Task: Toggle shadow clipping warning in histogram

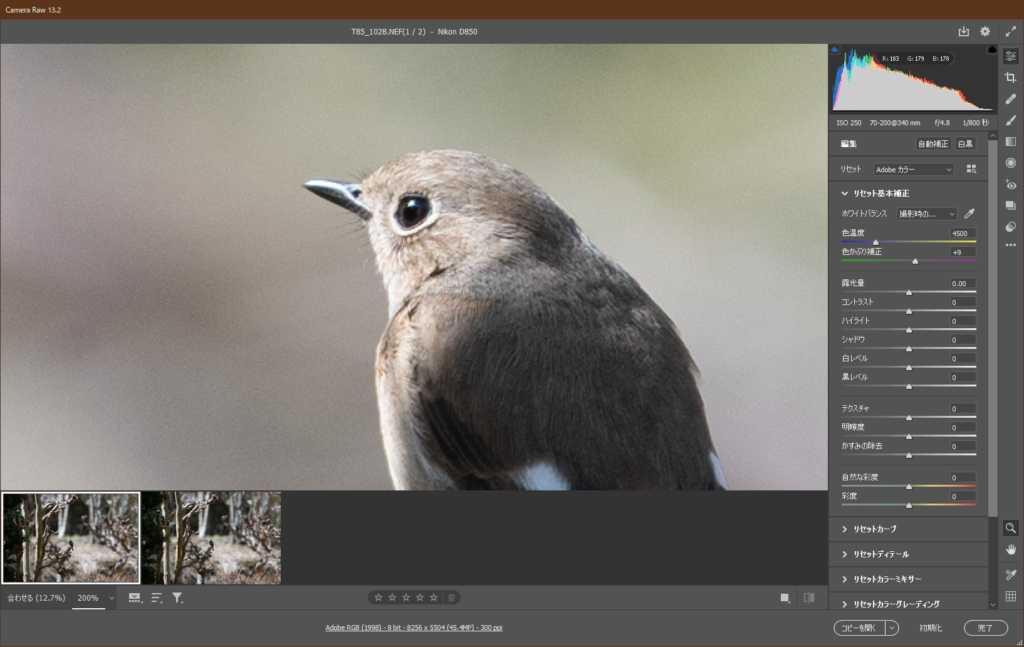Action: (x=835, y=49)
